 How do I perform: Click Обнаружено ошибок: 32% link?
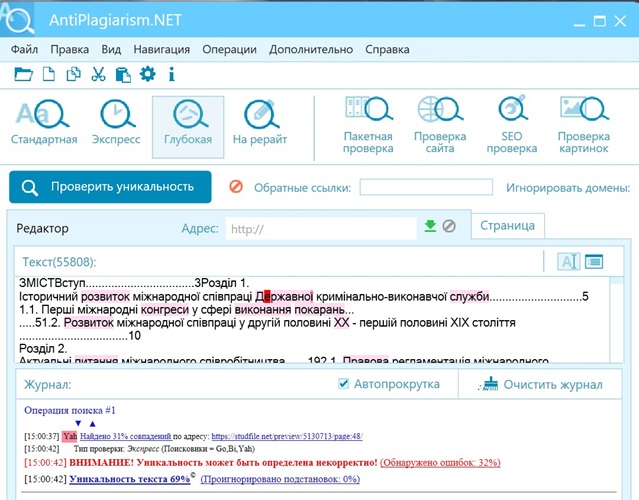[x=440, y=463]
